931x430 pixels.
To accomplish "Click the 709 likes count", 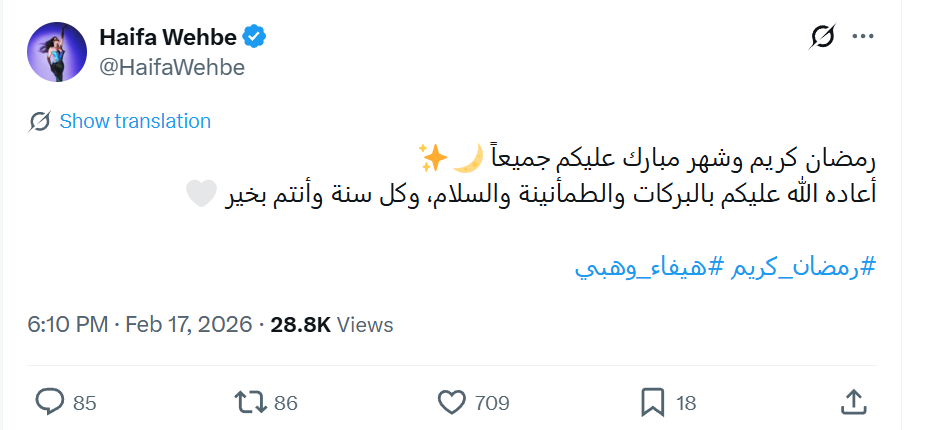I will (492, 403).
